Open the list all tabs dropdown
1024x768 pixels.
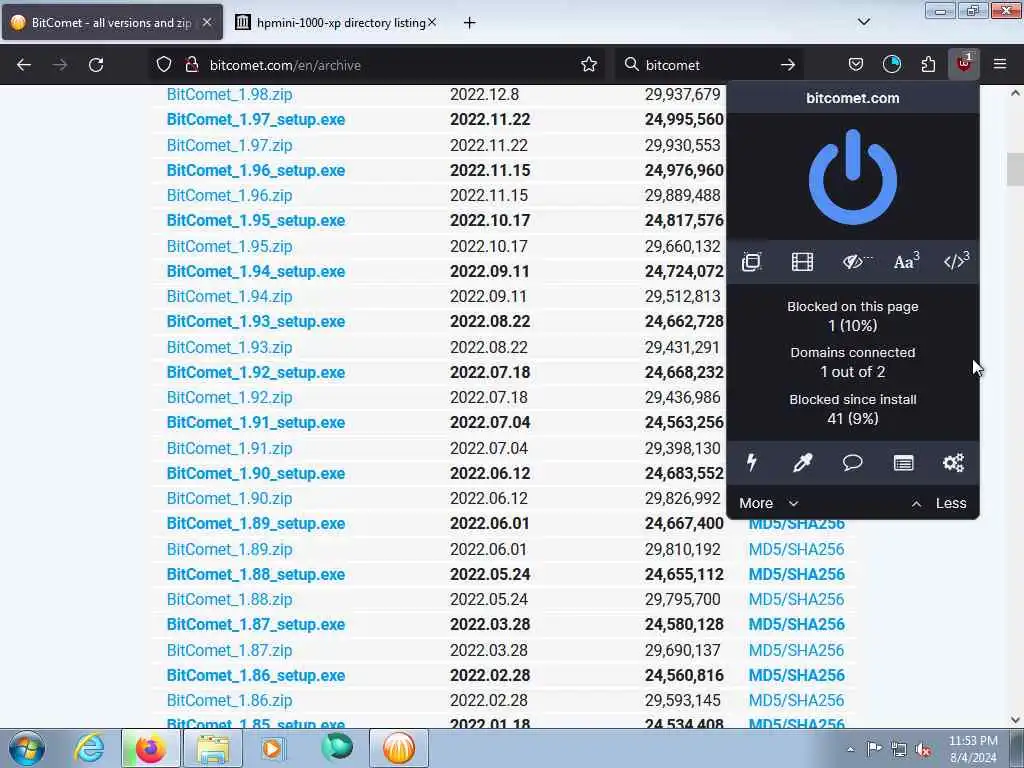pos(863,22)
